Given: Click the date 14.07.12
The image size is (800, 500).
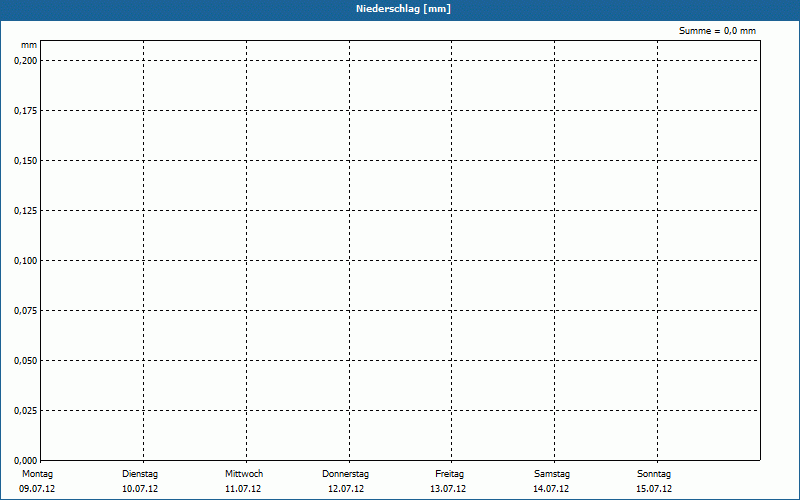Looking at the screenshot, I should [551, 489].
